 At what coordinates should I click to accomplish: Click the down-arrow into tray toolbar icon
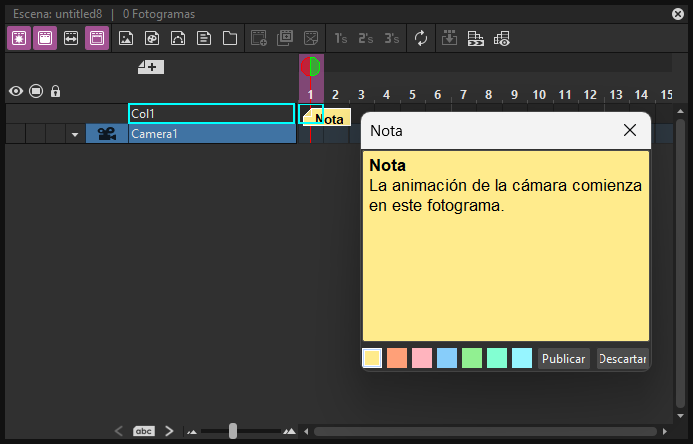[449, 38]
